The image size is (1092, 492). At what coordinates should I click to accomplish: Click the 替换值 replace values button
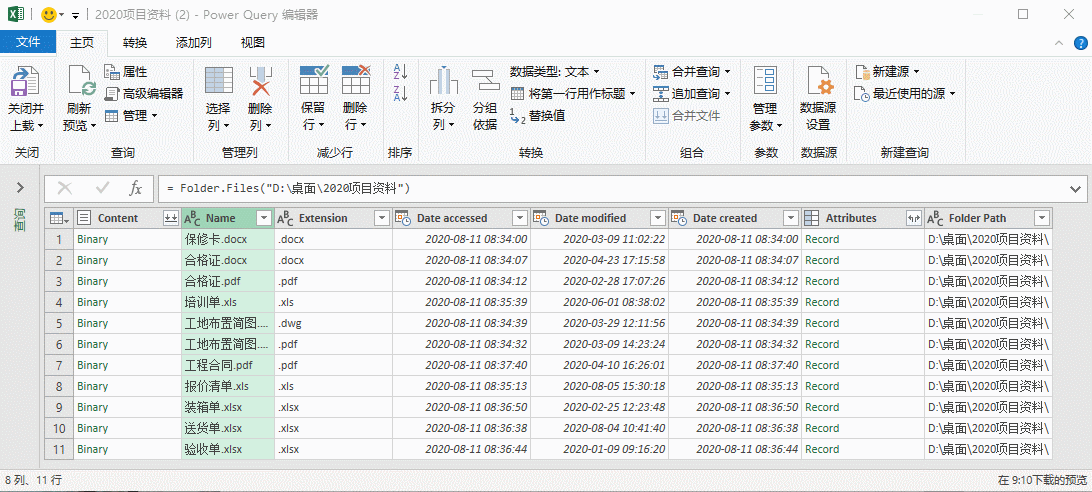pyautogui.click(x=538, y=115)
